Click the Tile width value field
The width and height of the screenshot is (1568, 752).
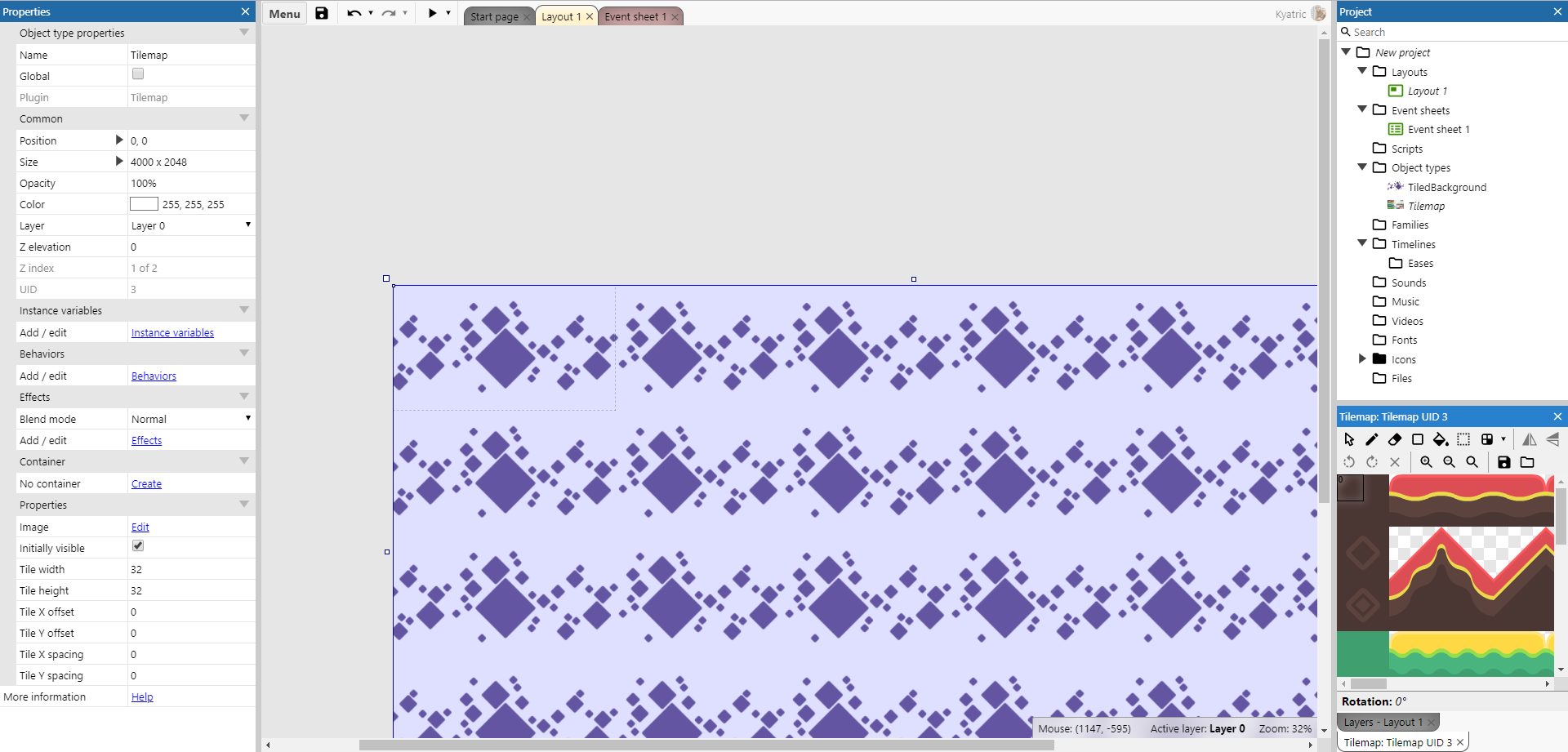pyautogui.click(x=191, y=570)
